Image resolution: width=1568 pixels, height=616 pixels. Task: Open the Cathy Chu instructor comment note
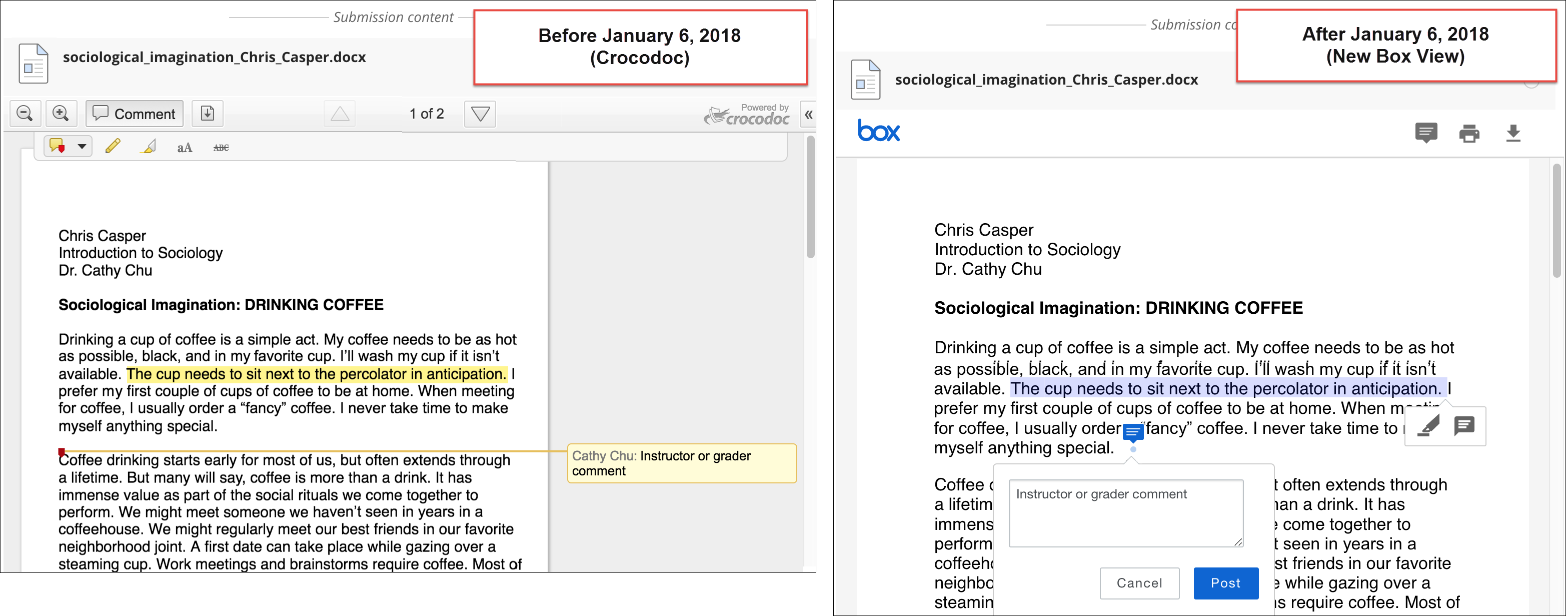click(x=681, y=463)
